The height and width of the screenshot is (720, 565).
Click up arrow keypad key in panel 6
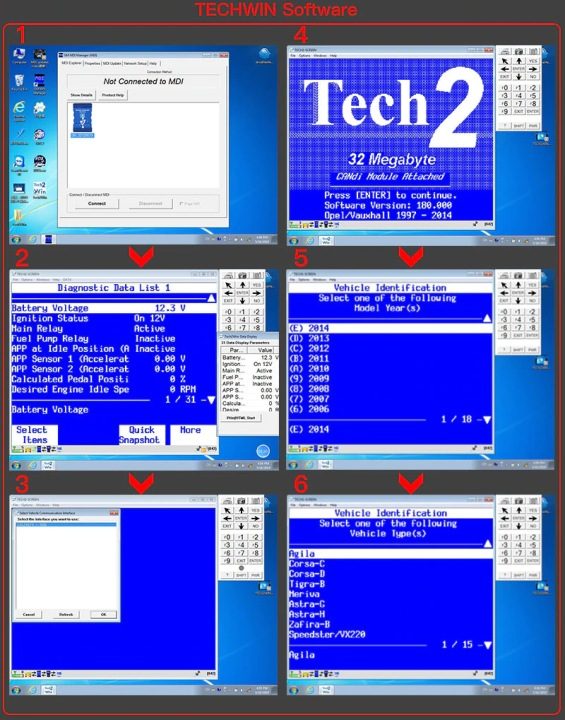[x=519, y=511]
